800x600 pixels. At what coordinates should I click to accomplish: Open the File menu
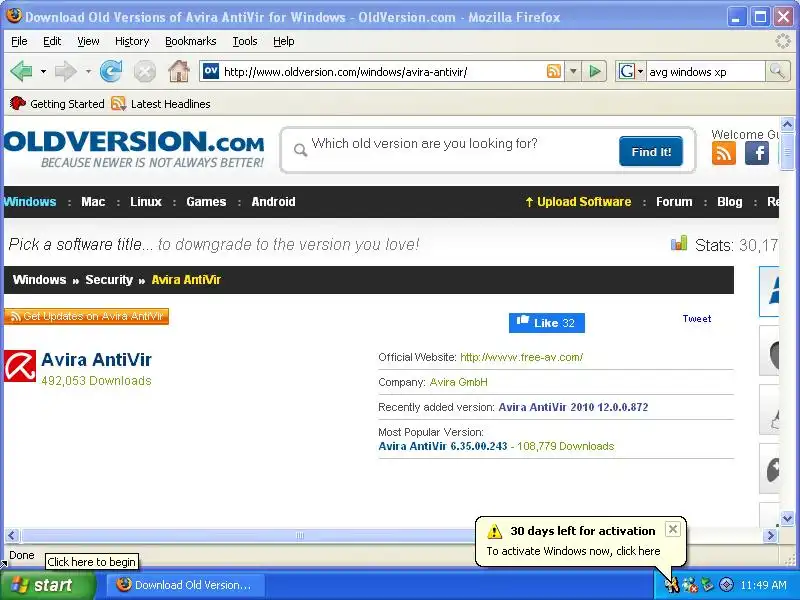click(x=19, y=41)
